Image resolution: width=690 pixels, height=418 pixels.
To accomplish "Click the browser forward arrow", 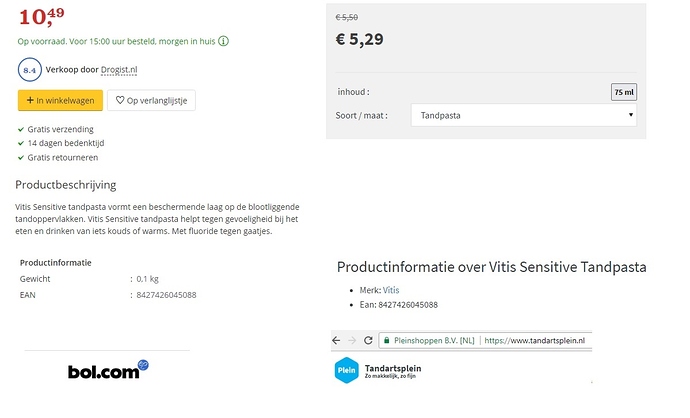I will pos(352,341).
